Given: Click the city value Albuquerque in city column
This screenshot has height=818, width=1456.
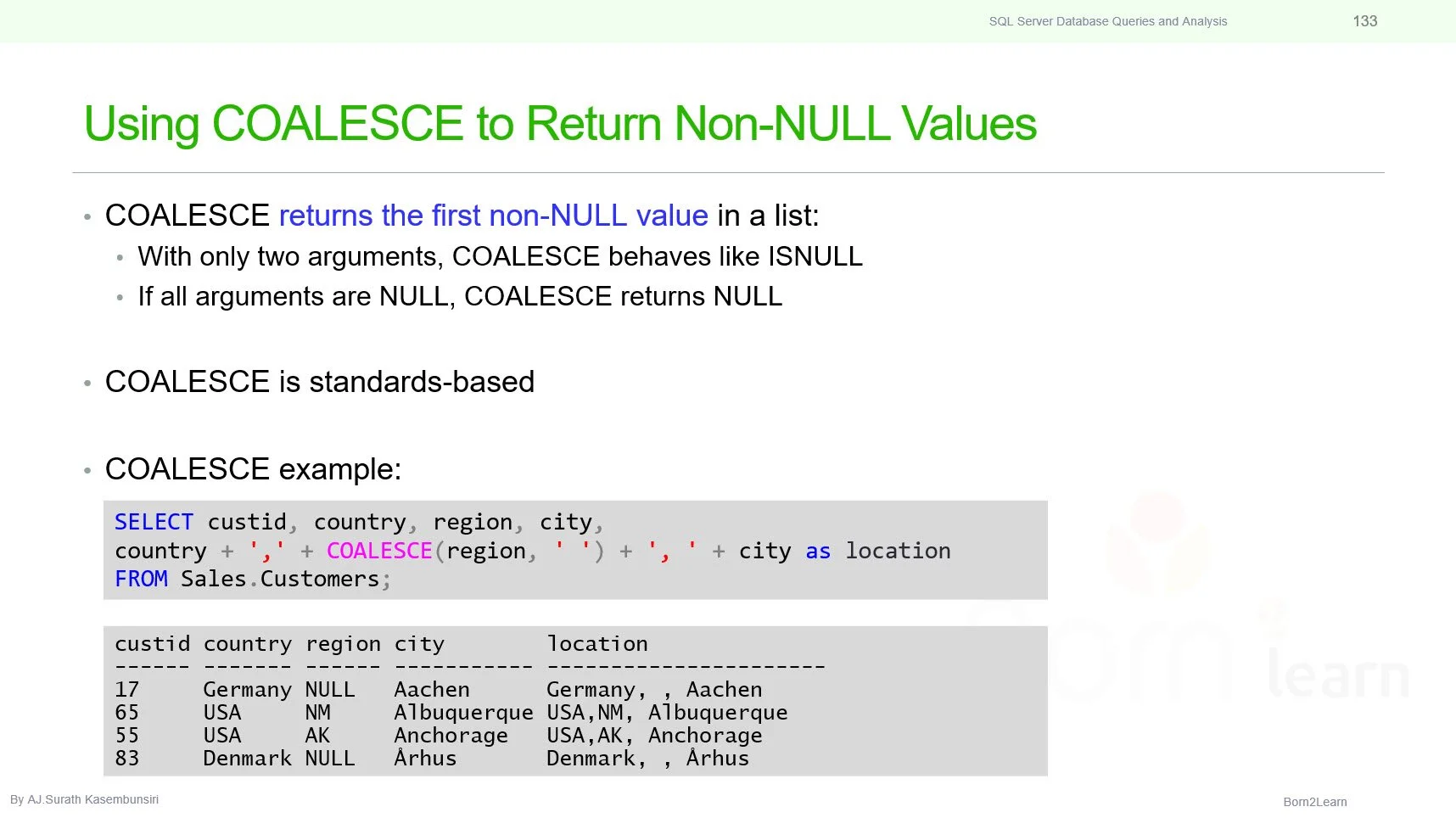Looking at the screenshot, I should (x=463, y=714).
